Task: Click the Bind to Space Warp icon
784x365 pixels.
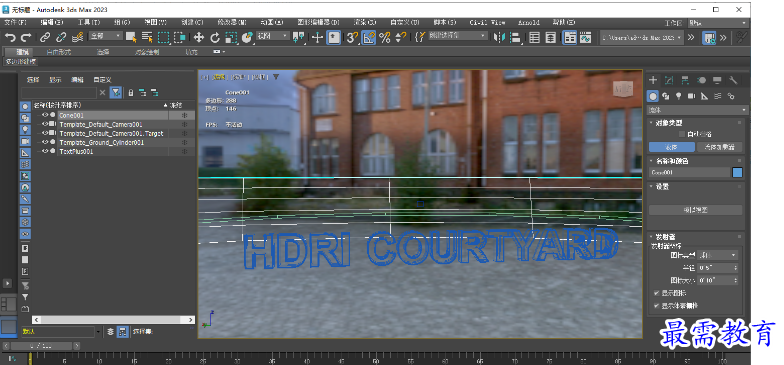Action: [77, 37]
